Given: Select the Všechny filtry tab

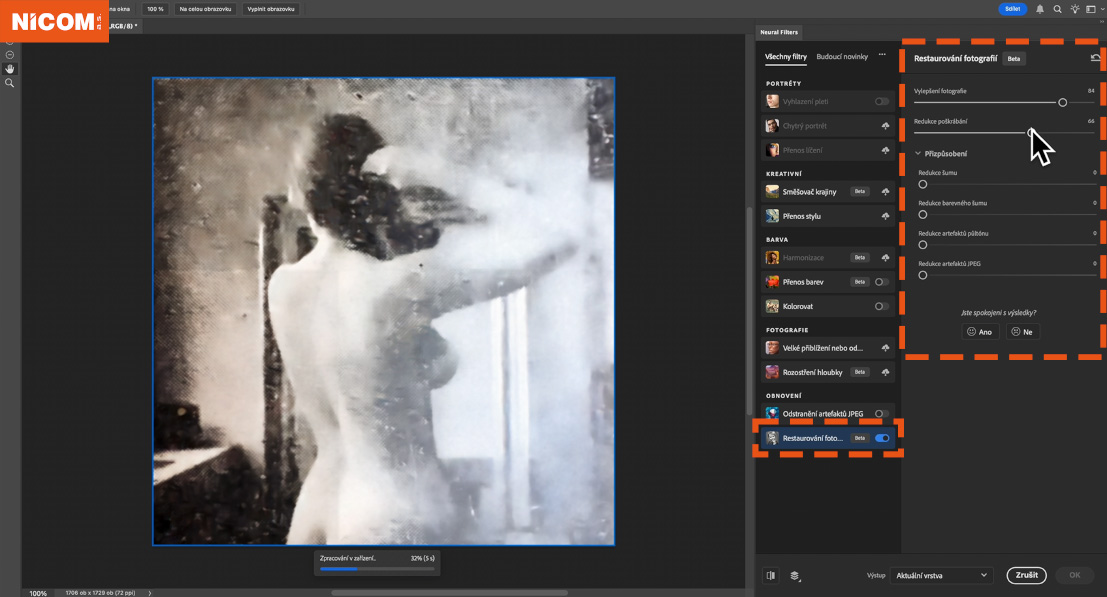Looking at the screenshot, I should point(786,57).
